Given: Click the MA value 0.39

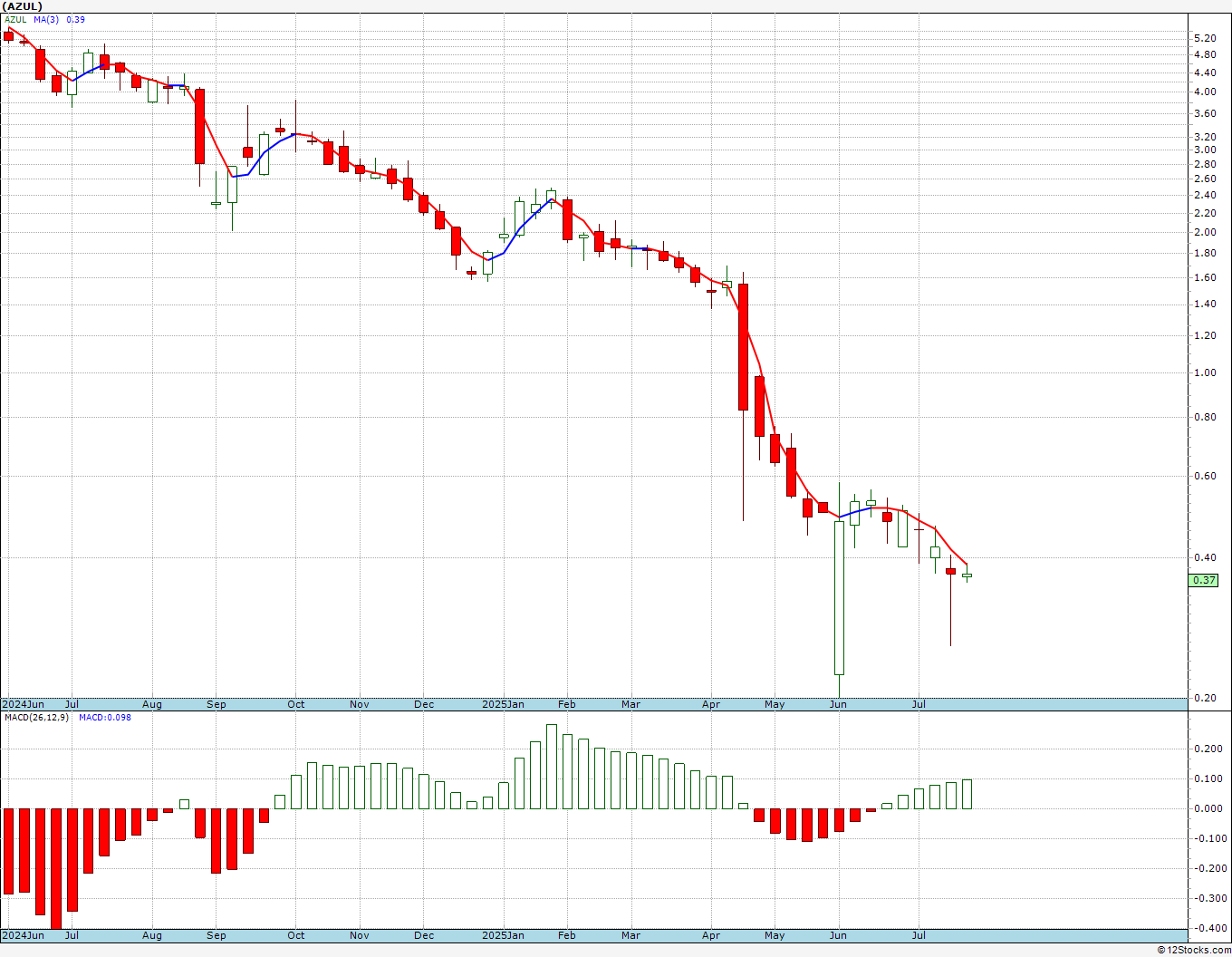Looking at the screenshot, I should [77, 19].
